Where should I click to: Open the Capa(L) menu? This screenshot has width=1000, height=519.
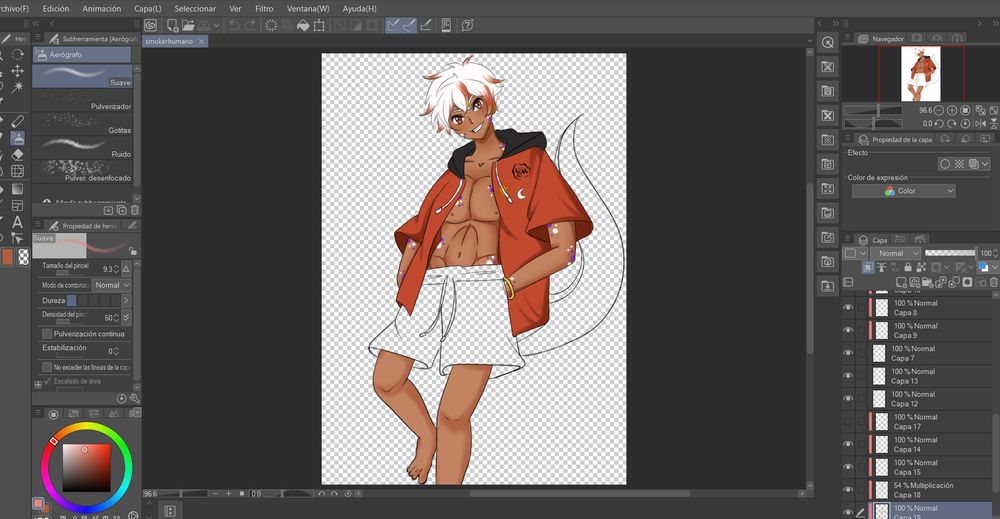click(147, 9)
